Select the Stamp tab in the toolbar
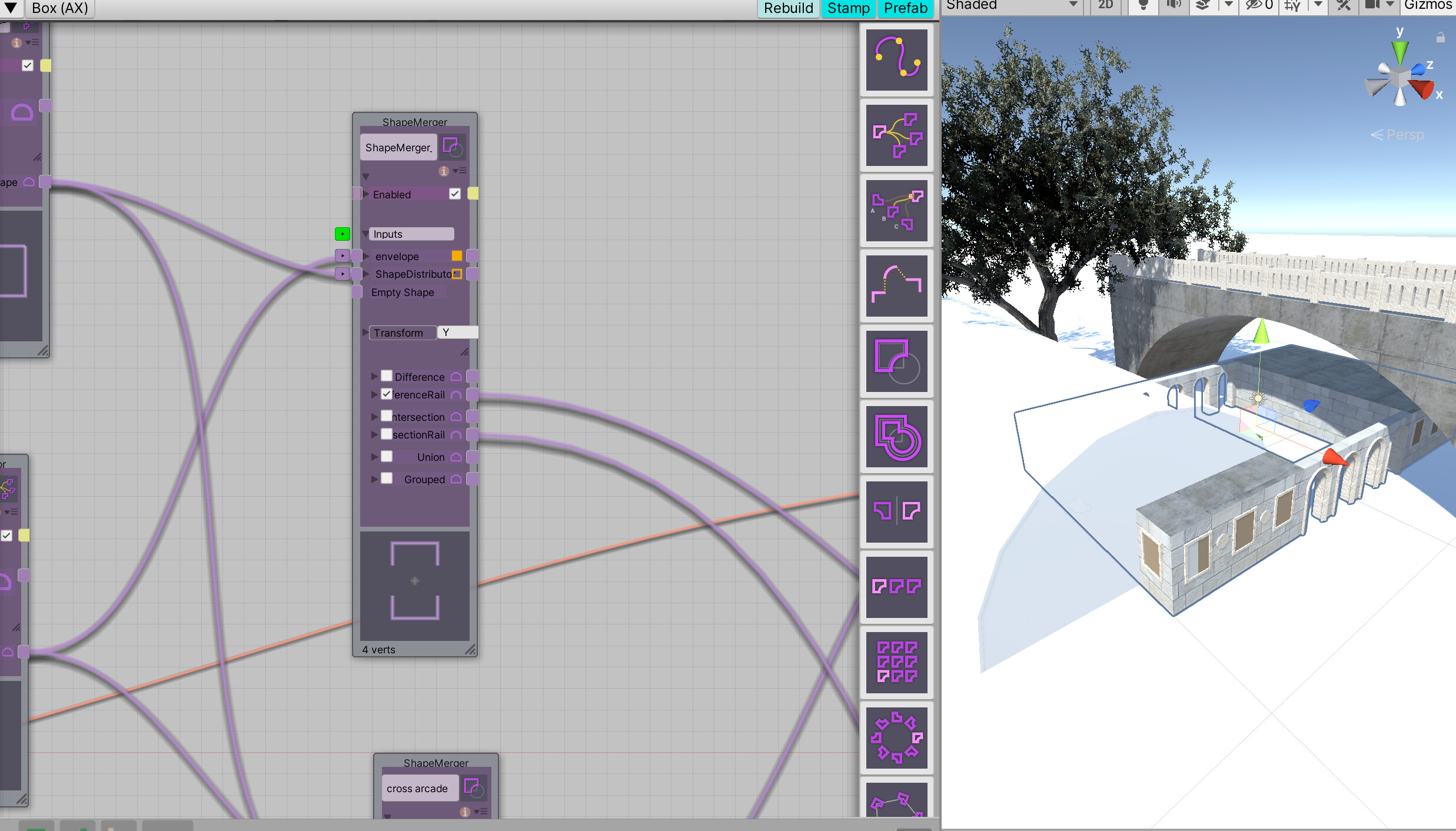This screenshot has height=831, width=1456. click(848, 8)
